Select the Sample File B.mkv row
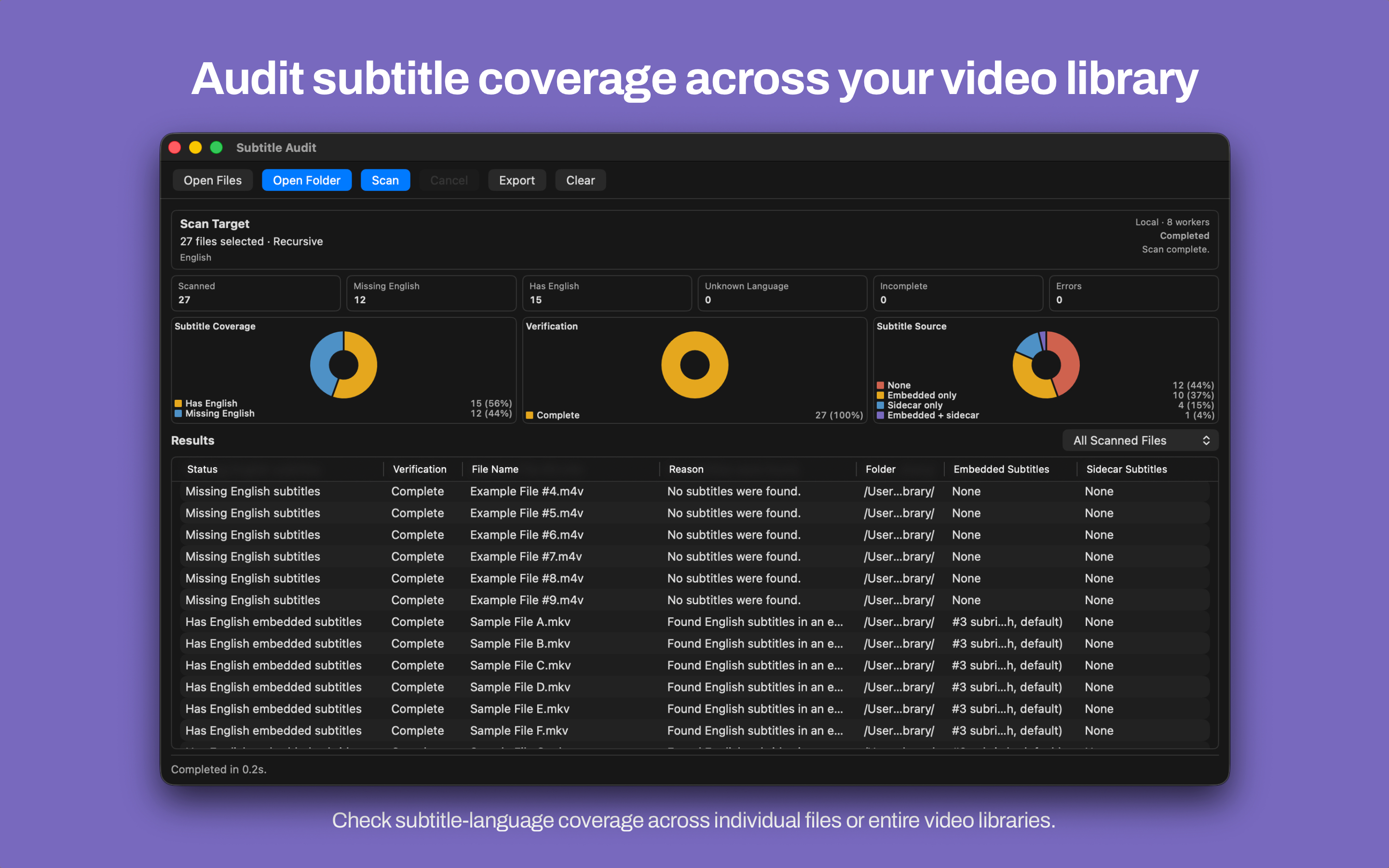The height and width of the screenshot is (868, 1389). point(694,644)
